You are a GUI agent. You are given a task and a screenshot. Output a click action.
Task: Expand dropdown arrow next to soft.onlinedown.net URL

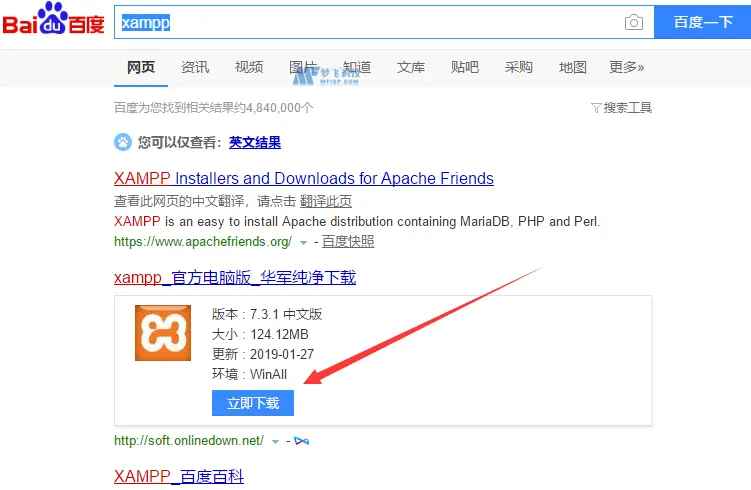point(275,442)
